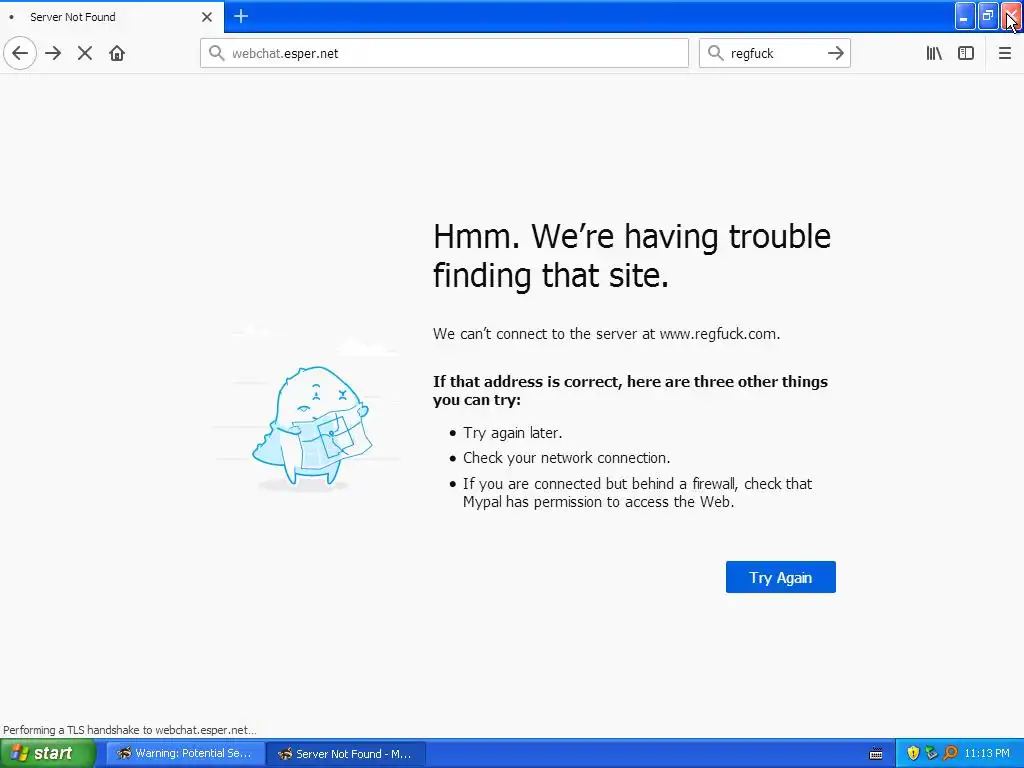Open the browser home page
This screenshot has width=1024, height=768.
coord(117,53)
